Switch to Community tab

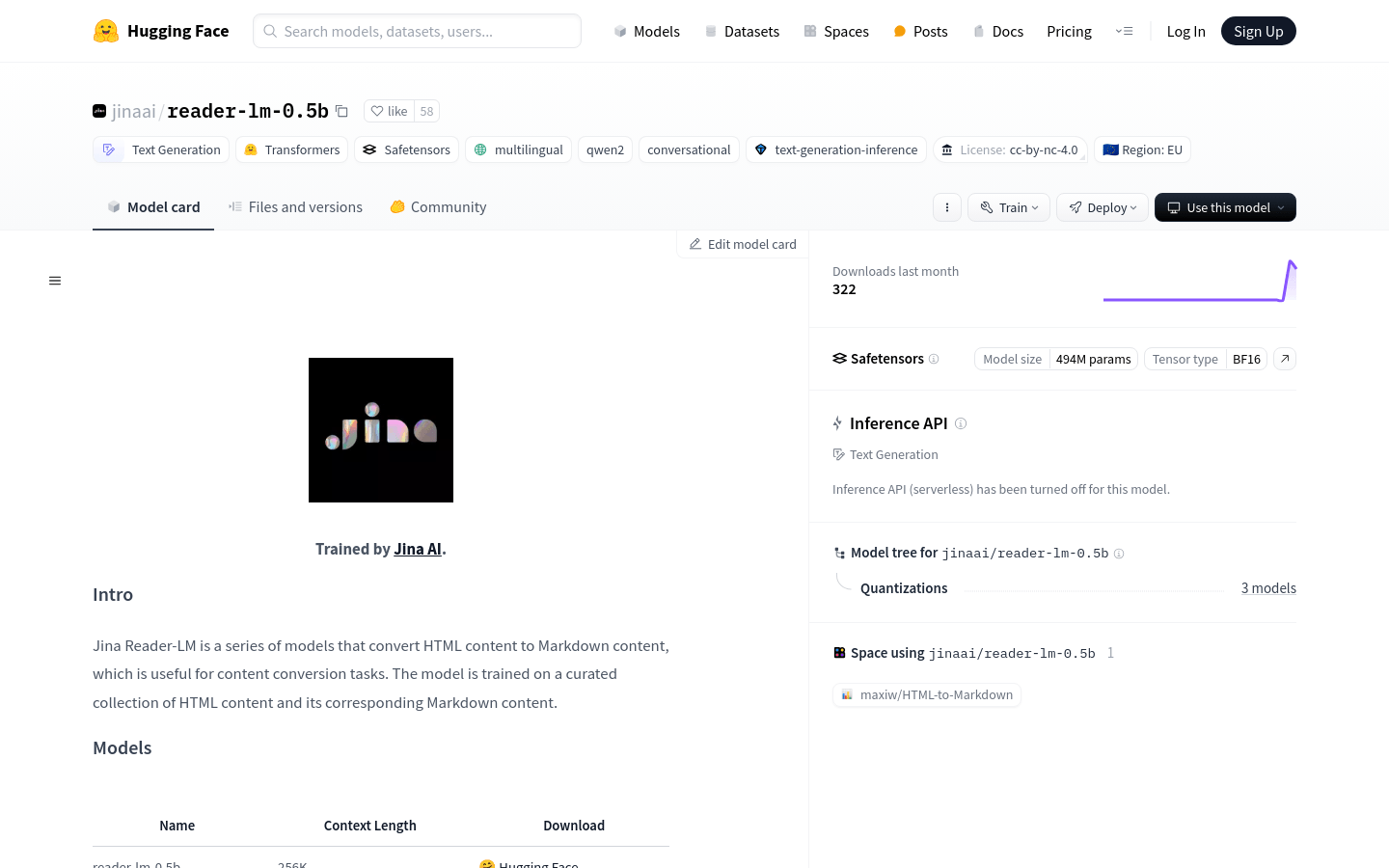[x=438, y=206]
